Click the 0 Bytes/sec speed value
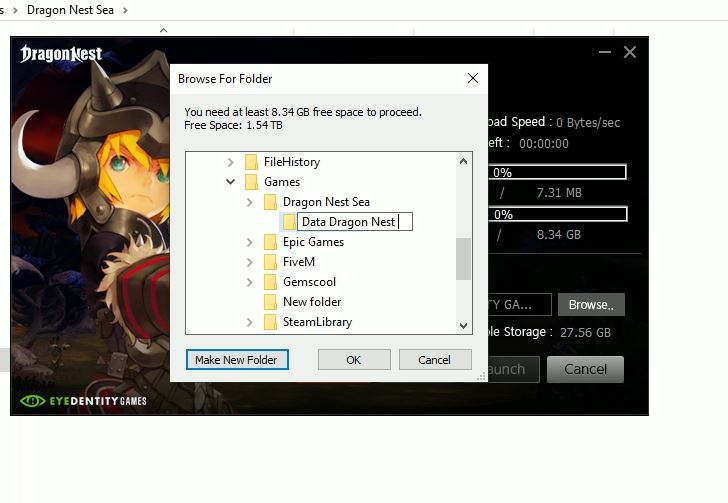The image size is (728, 503). click(588, 123)
